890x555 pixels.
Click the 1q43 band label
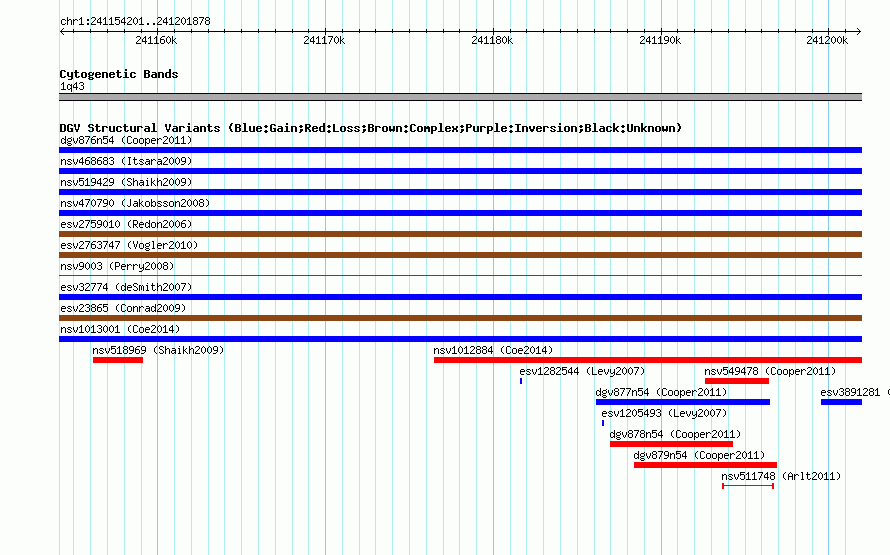[x=72, y=86]
